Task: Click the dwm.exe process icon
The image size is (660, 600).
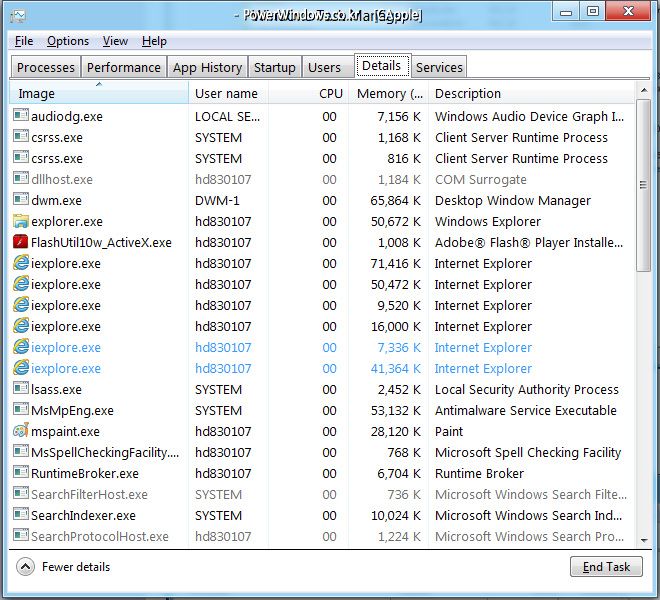Action: point(21,199)
